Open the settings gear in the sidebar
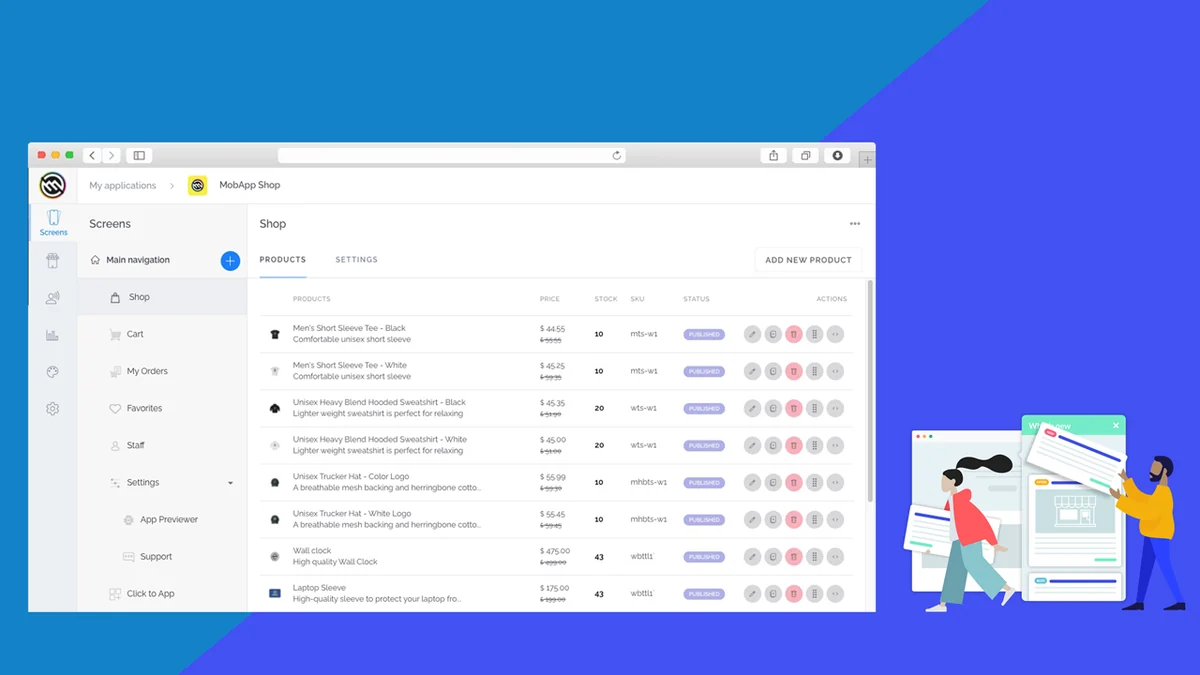 tap(53, 408)
